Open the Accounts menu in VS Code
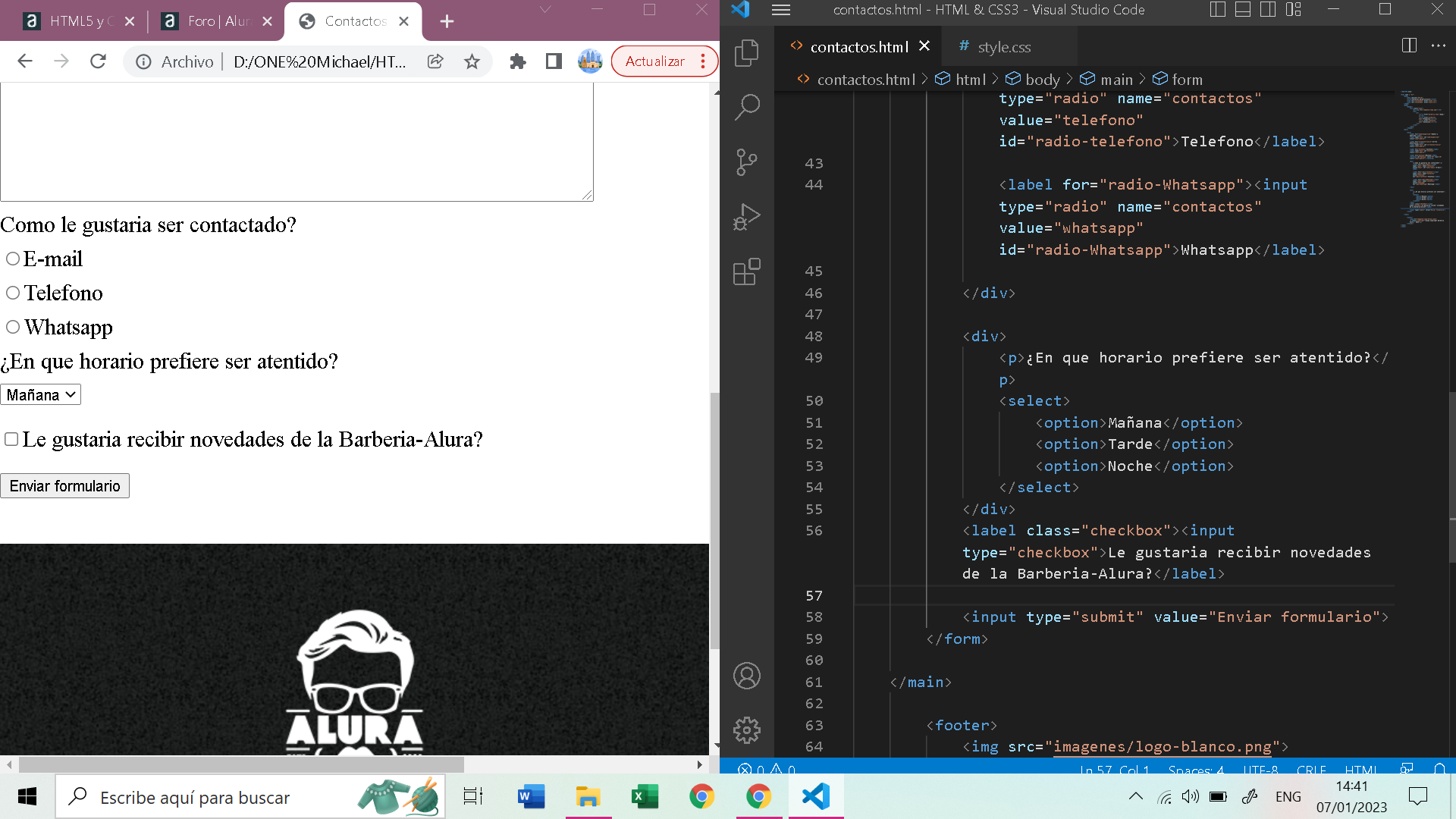Screen dimensions: 1456x819 (x=747, y=676)
